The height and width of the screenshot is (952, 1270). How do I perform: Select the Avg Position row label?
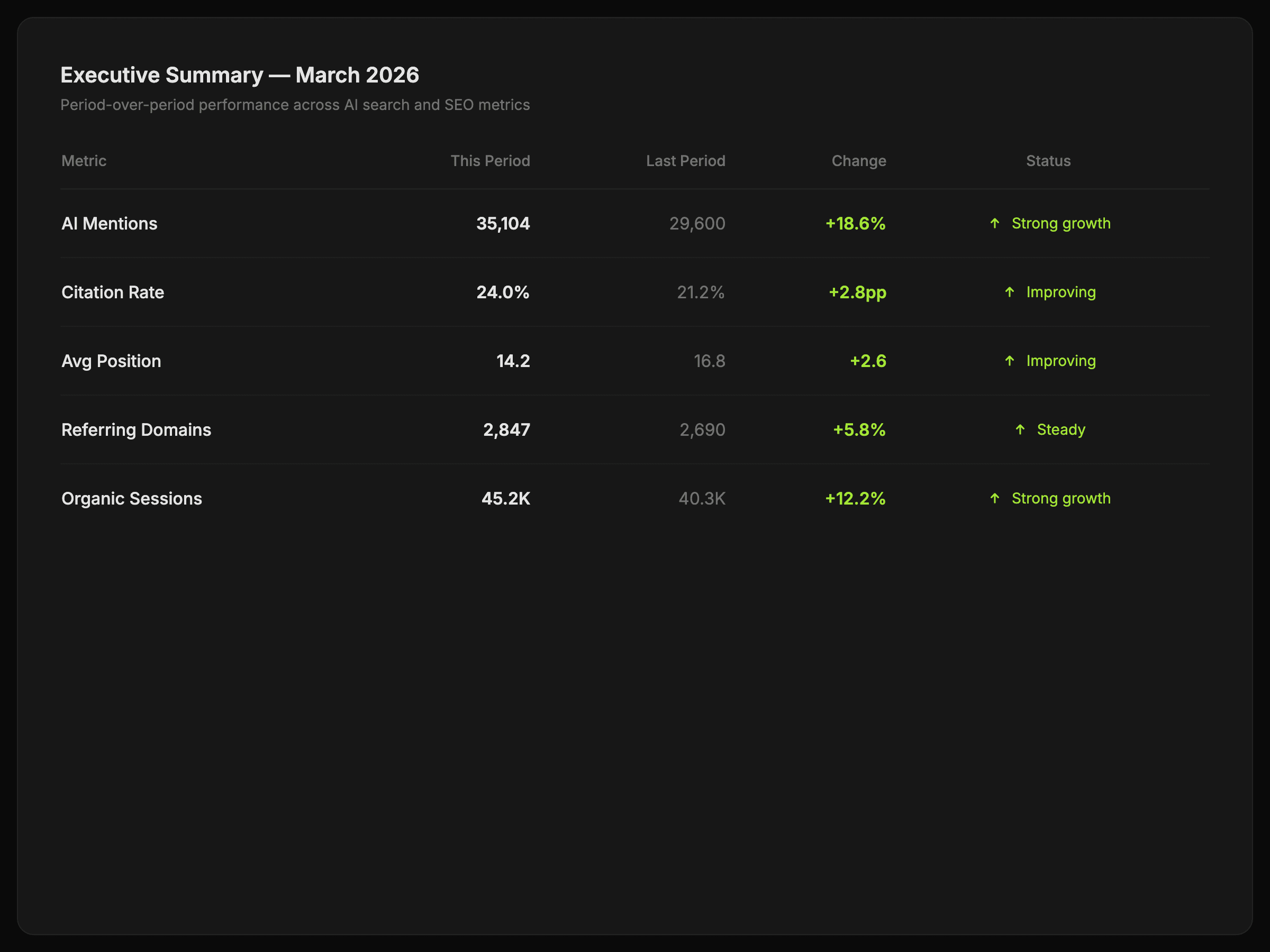111,361
